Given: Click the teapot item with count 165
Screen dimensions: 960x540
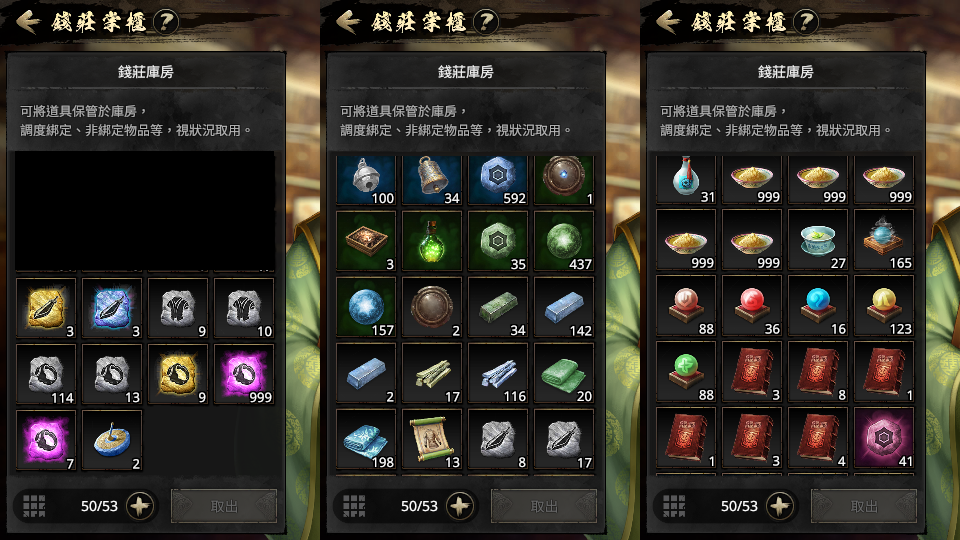Looking at the screenshot, I should (x=884, y=240).
